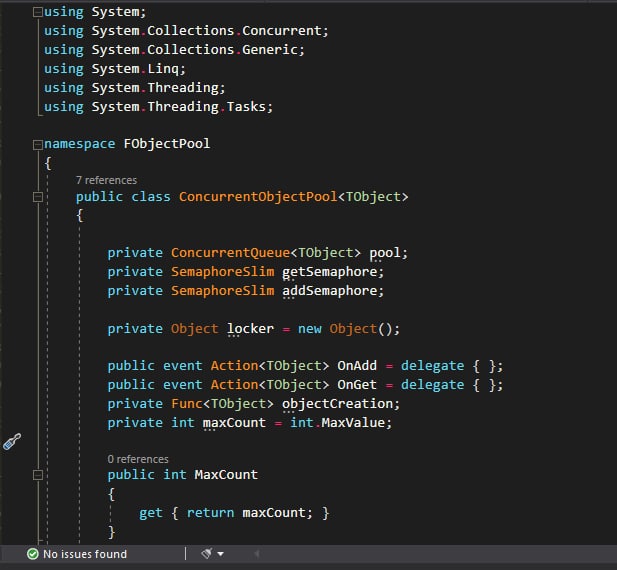Open the code cleanup broom icon
617x570 pixels.
(x=207, y=553)
